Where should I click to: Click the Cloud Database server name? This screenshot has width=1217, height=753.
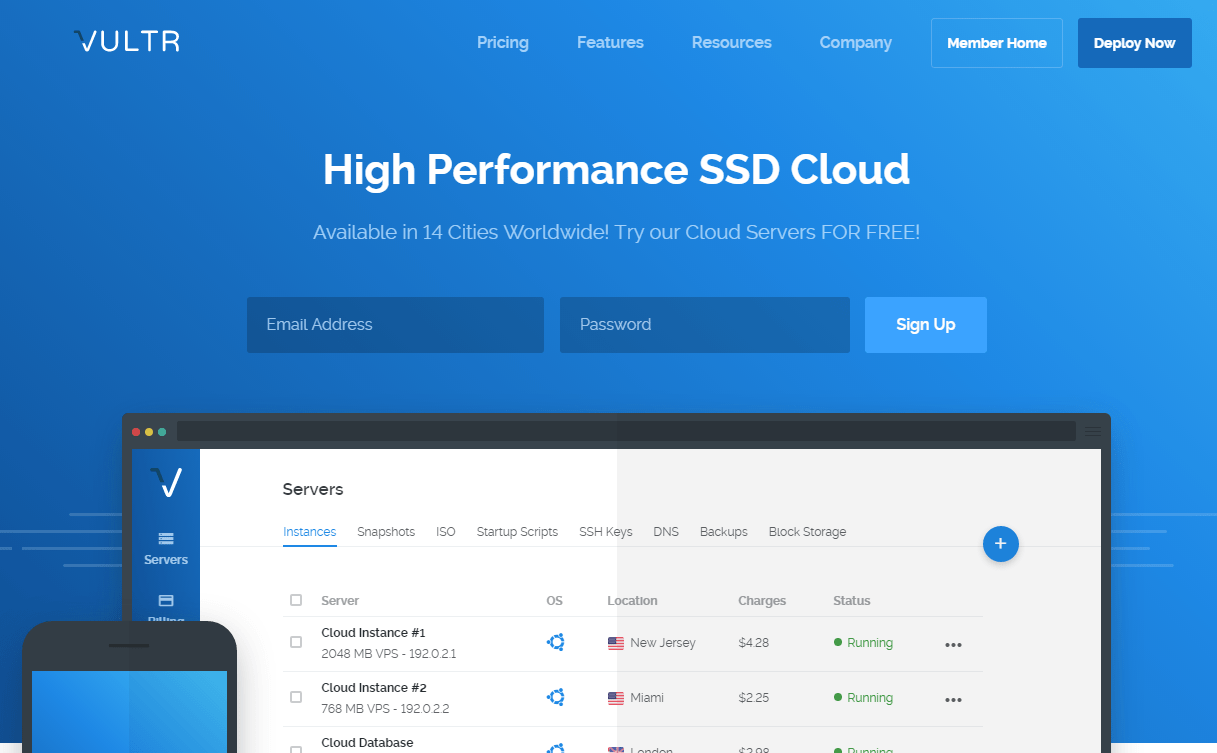pos(367,743)
